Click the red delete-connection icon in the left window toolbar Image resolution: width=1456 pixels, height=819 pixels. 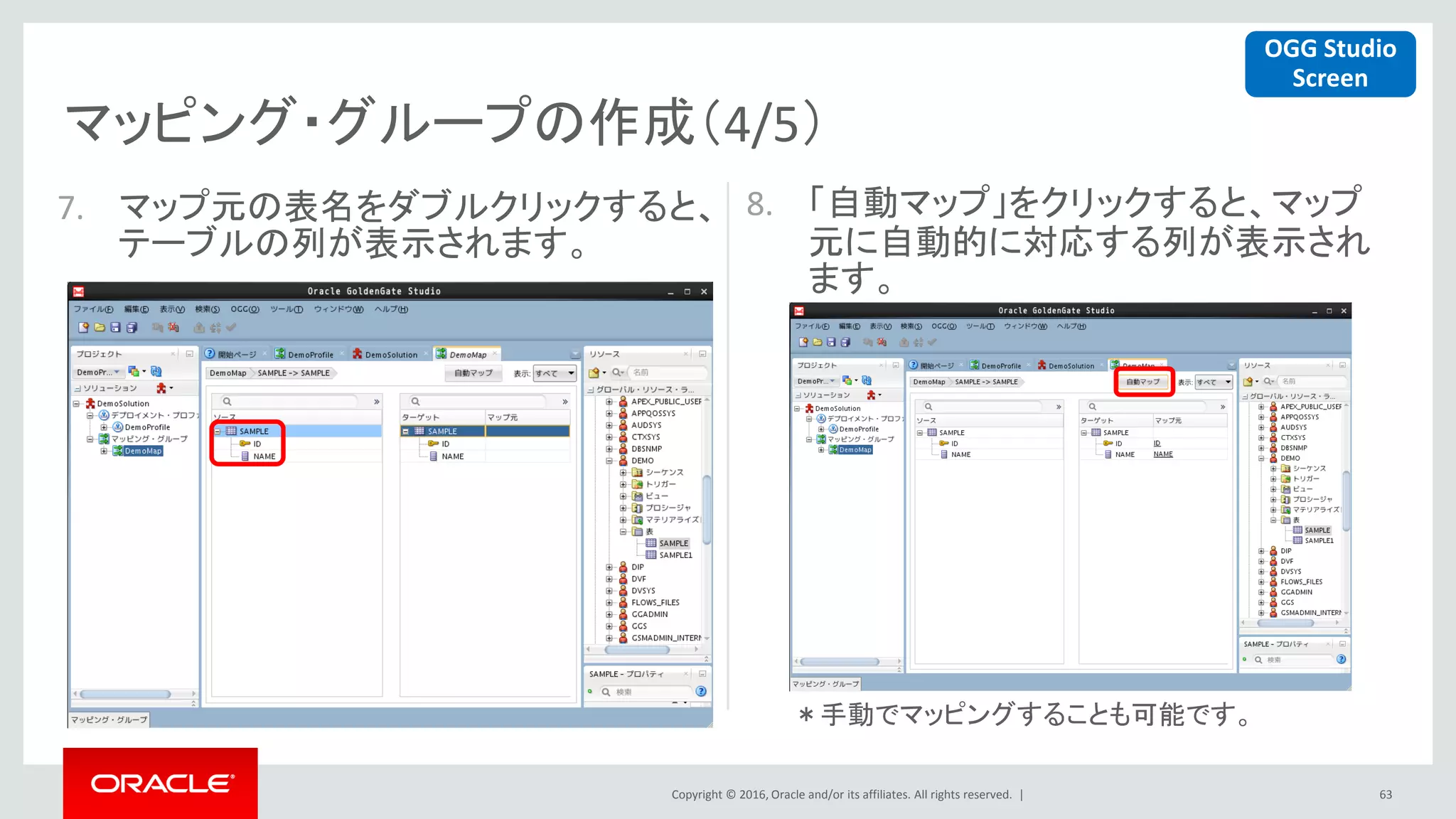point(173,328)
